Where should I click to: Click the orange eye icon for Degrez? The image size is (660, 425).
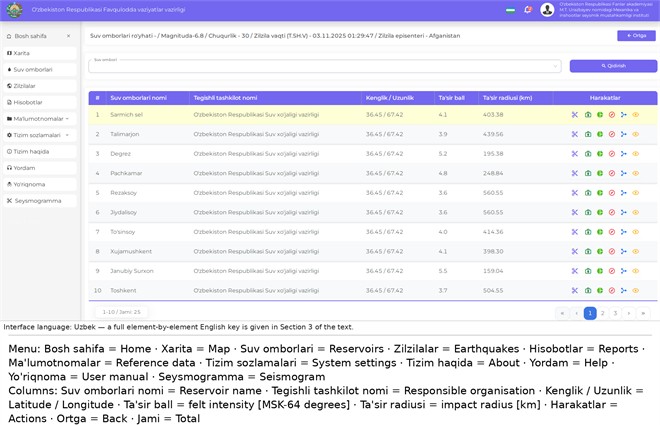[636, 154]
